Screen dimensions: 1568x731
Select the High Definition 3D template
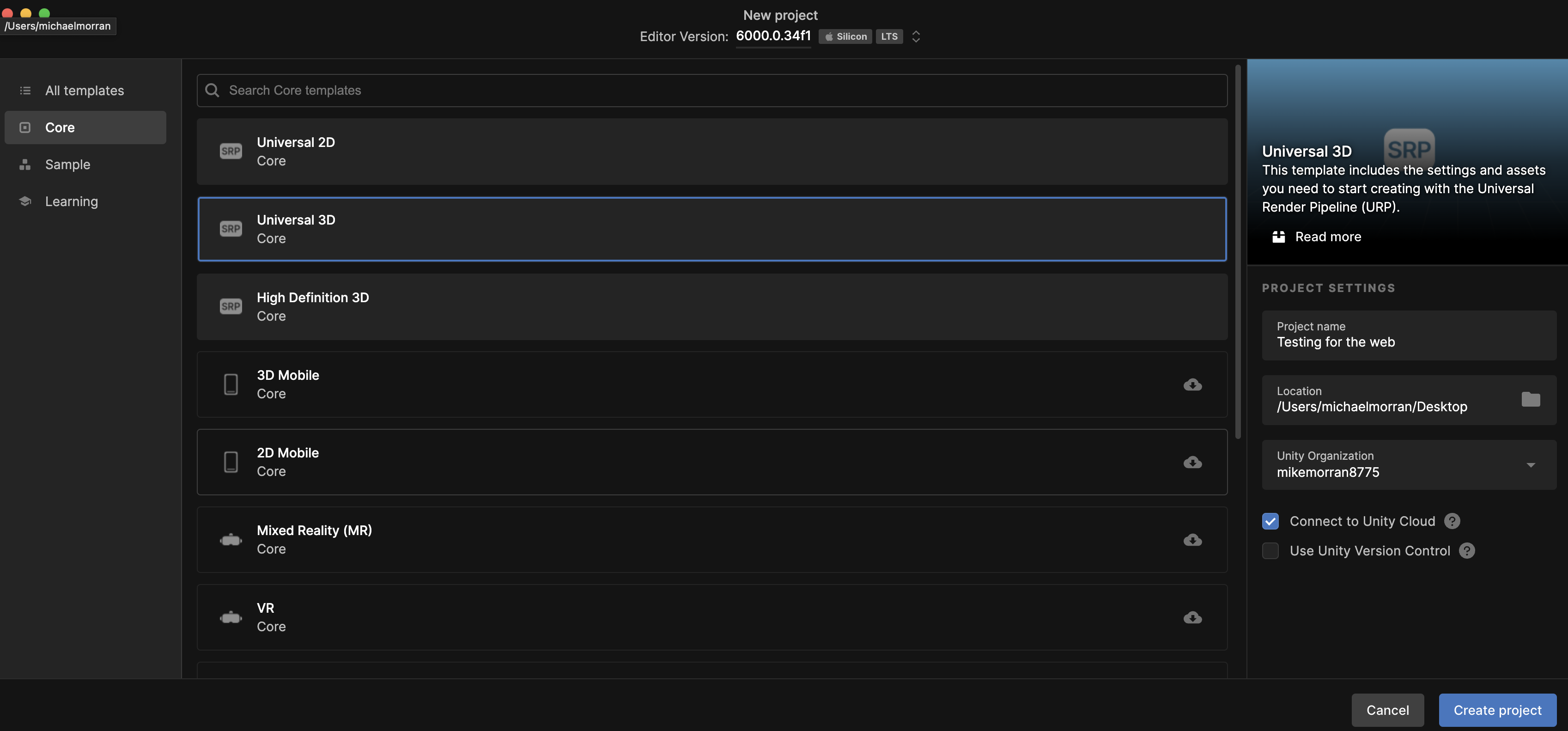711,307
